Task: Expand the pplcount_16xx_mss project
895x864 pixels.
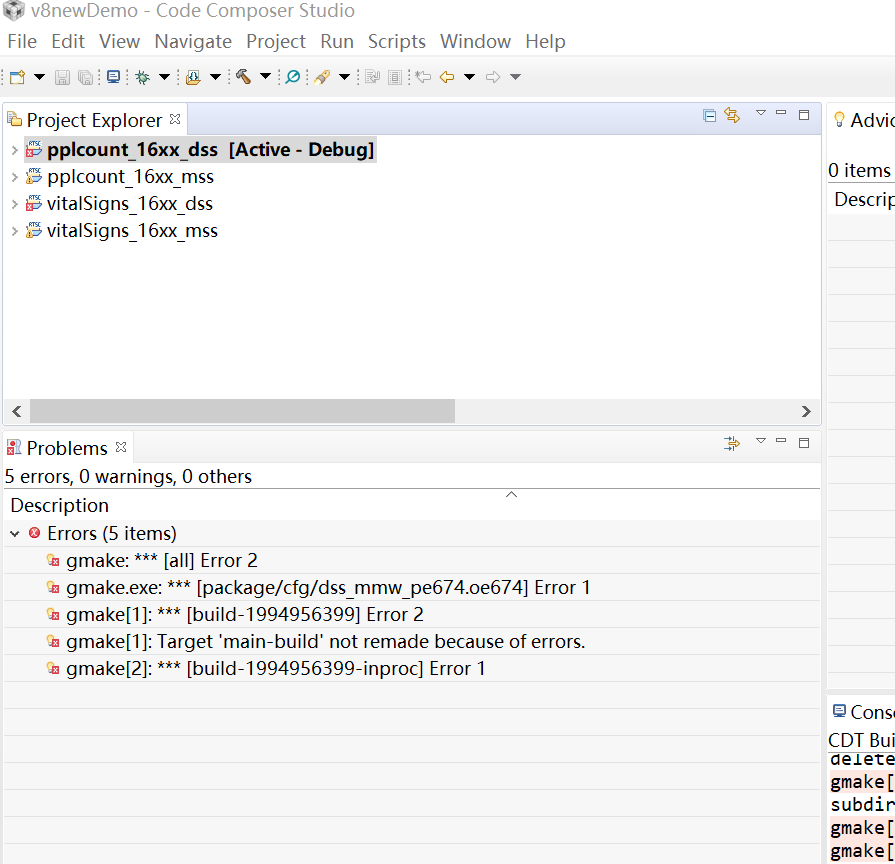Action: click(x=15, y=177)
